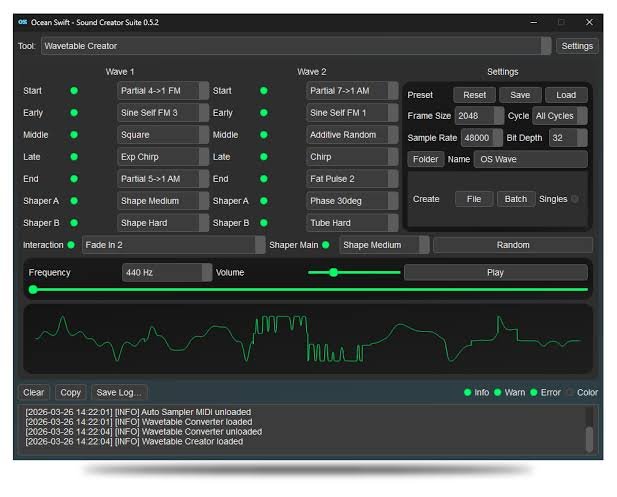Toggle Wave 1 Shaper A indicator
This screenshot has height=497, width=617.
point(74,201)
